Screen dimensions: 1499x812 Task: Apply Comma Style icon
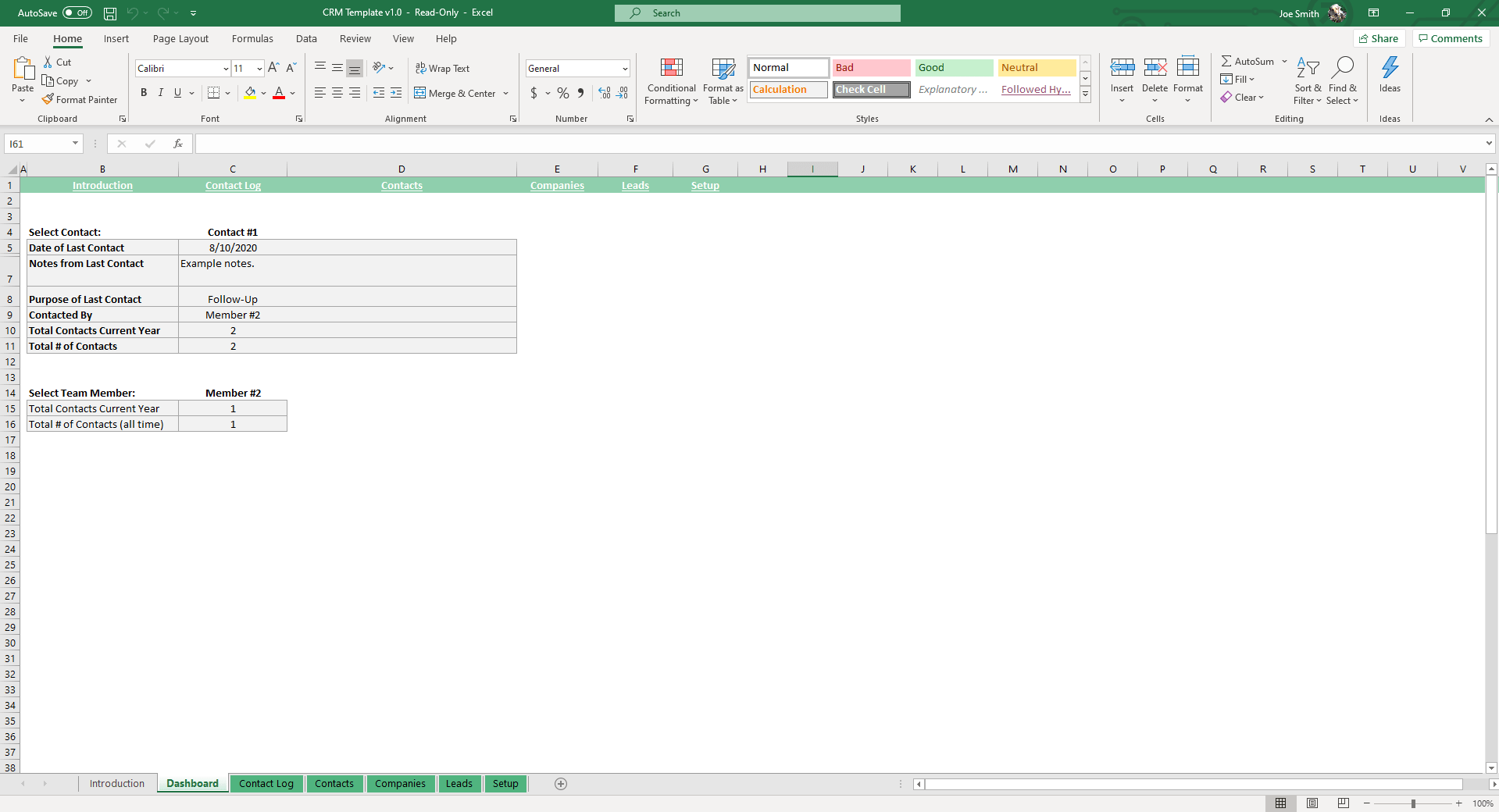tap(580, 93)
